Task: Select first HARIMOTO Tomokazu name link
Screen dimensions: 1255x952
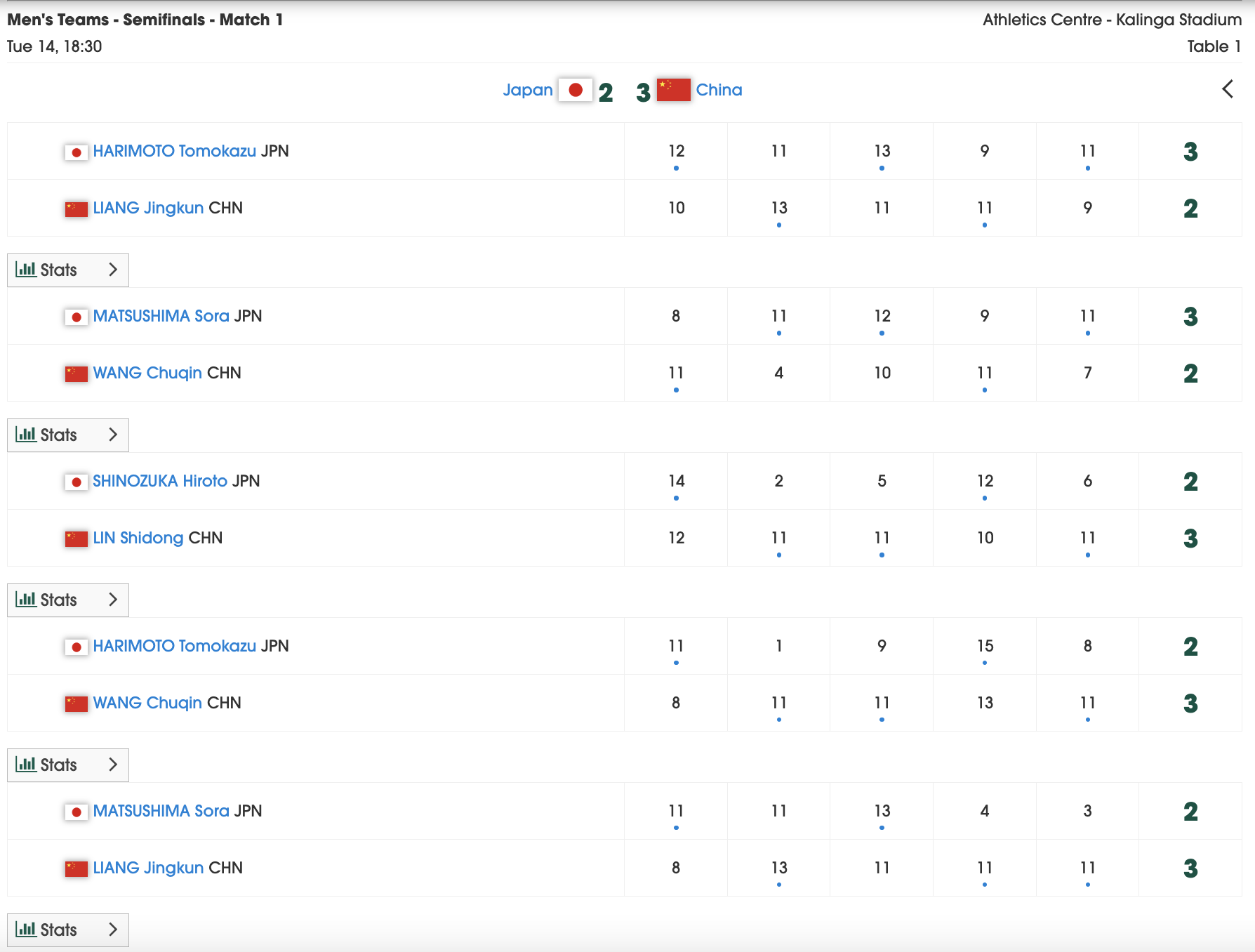Action: click(x=175, y=151)
